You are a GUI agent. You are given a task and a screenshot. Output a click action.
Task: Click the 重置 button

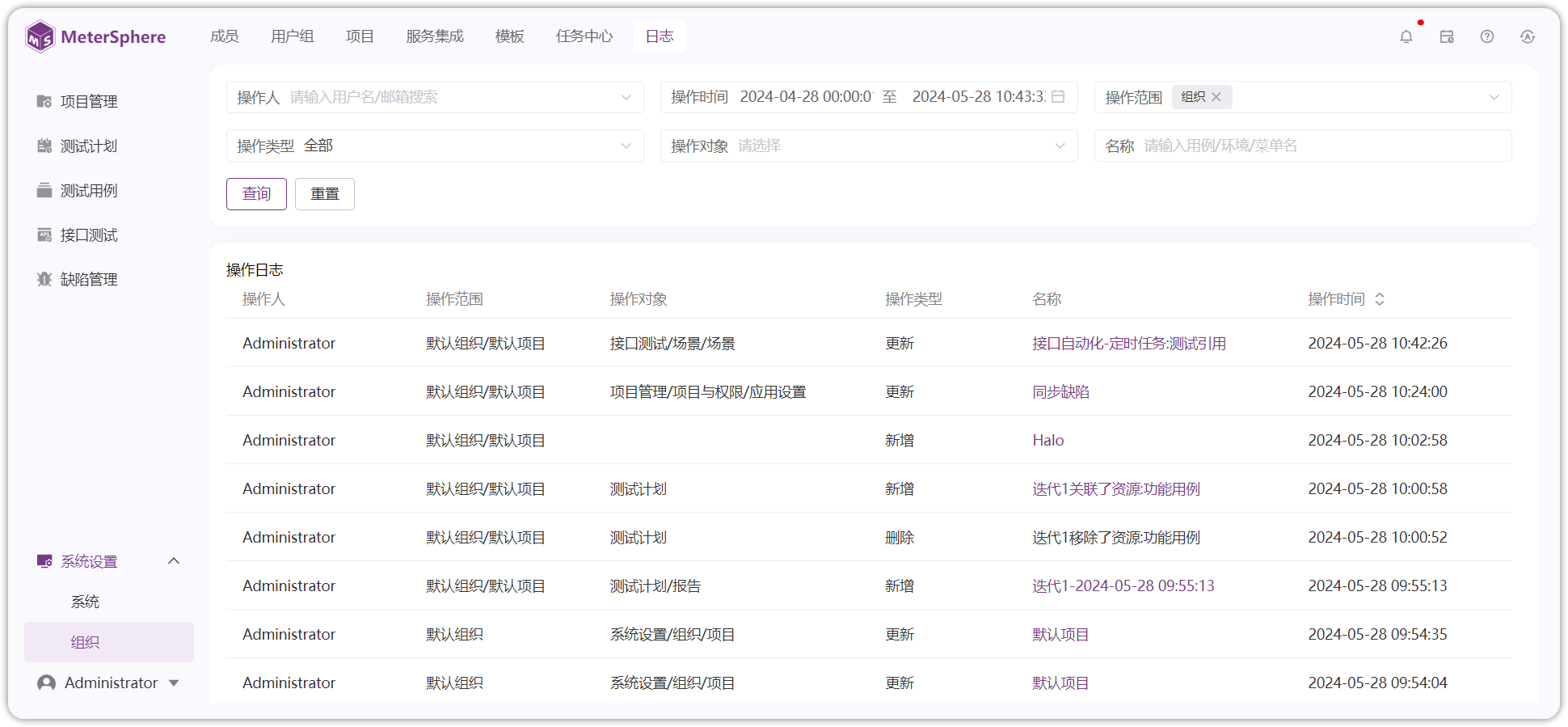tap(325, 194)
